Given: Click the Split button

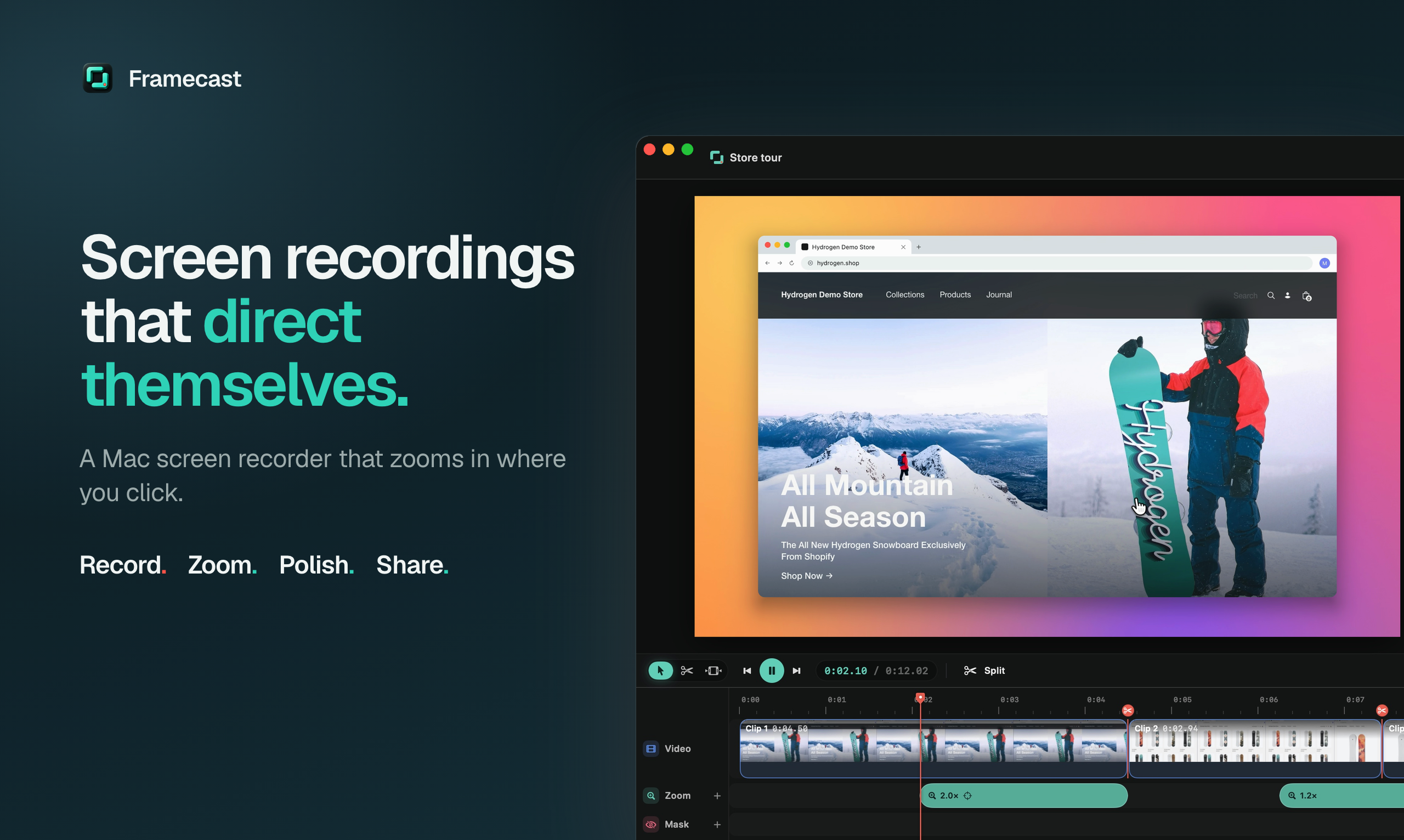Looking at the screenshot, I should (984, 671).
